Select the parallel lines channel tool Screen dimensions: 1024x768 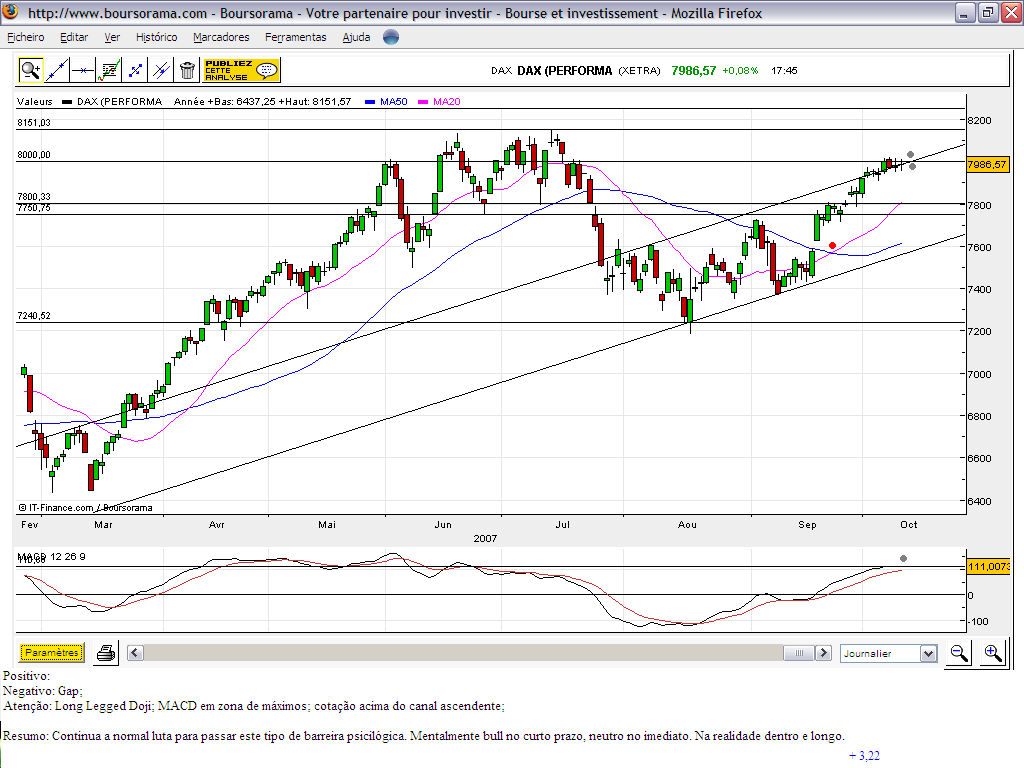(x=161, y=70)
